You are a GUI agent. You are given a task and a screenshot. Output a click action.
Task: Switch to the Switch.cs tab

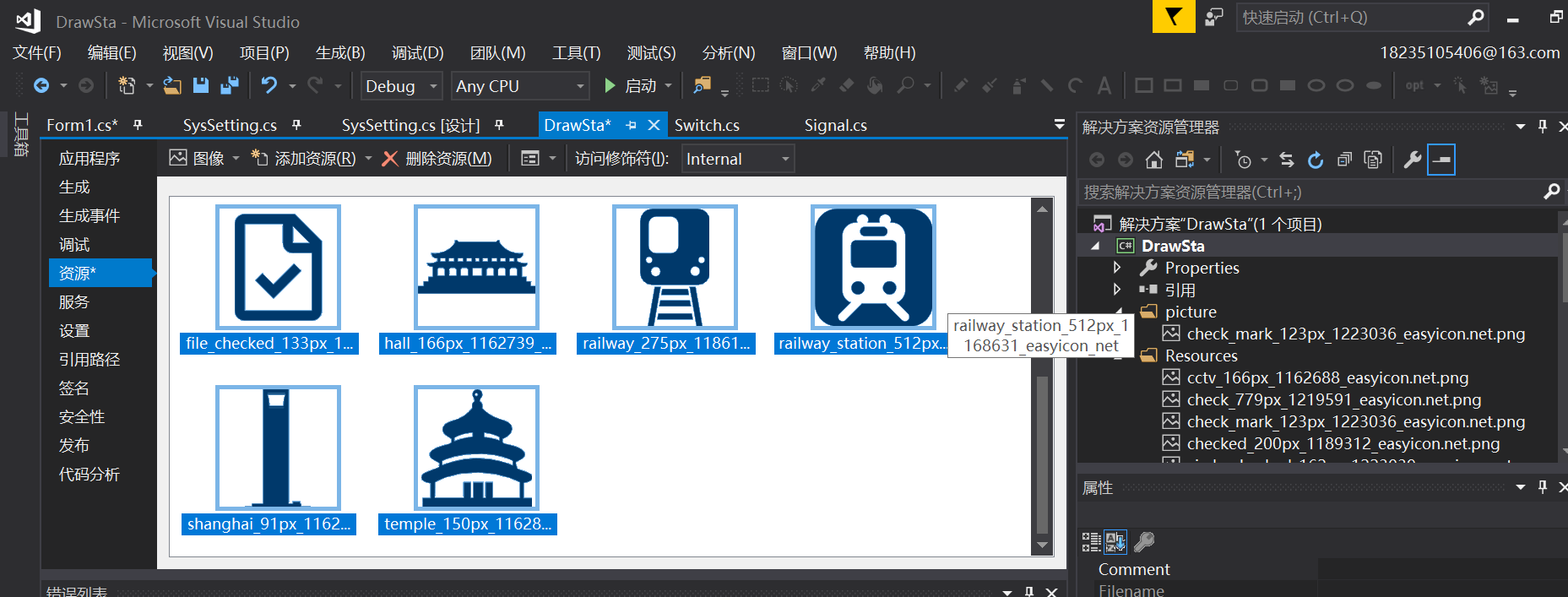point(707,125)
